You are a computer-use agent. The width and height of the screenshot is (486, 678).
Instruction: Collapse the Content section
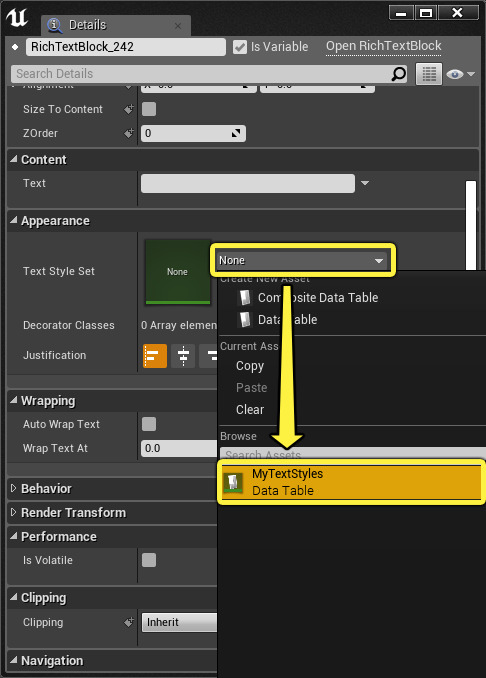(13, 159)
